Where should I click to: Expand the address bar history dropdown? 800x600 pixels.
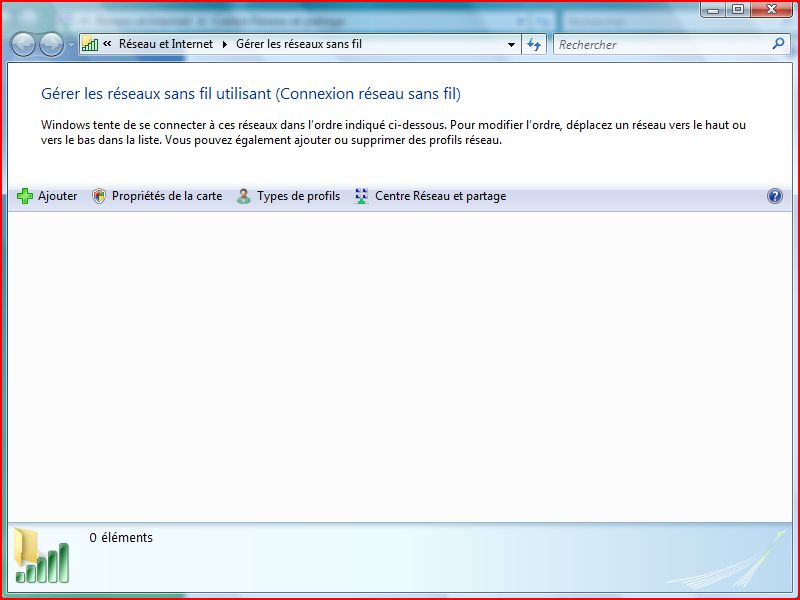[x=511, y=44]
